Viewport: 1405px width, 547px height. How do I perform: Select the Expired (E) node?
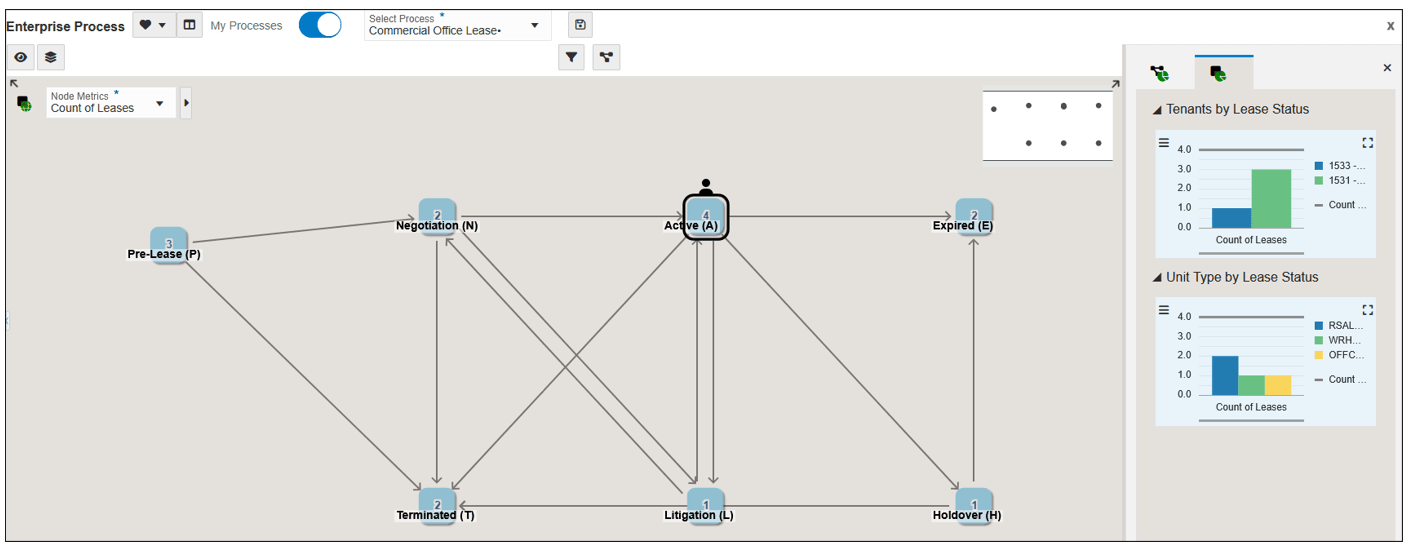973,217
